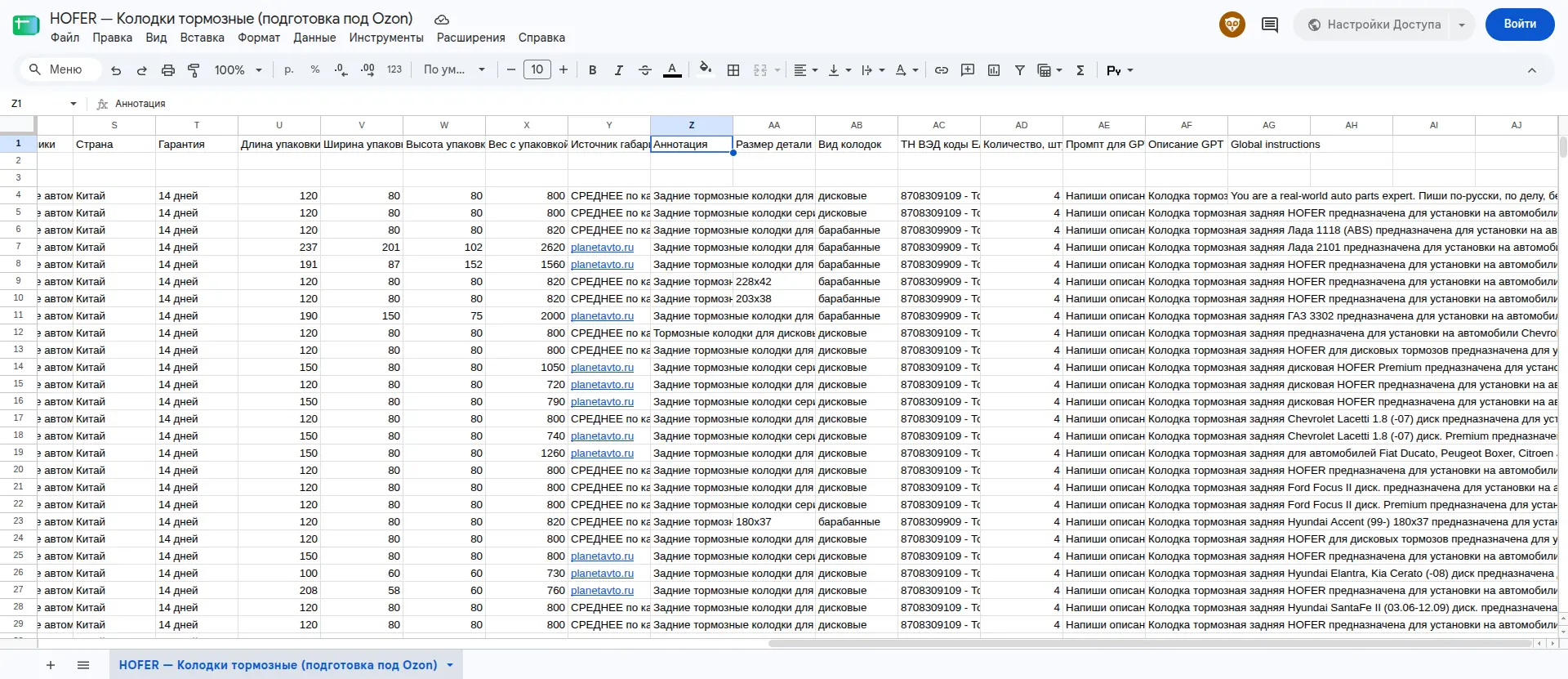Expand the name box dropdown arrow
This screenshot has height=679, width=1568.
pyautogui.click(x=73, y=104)
